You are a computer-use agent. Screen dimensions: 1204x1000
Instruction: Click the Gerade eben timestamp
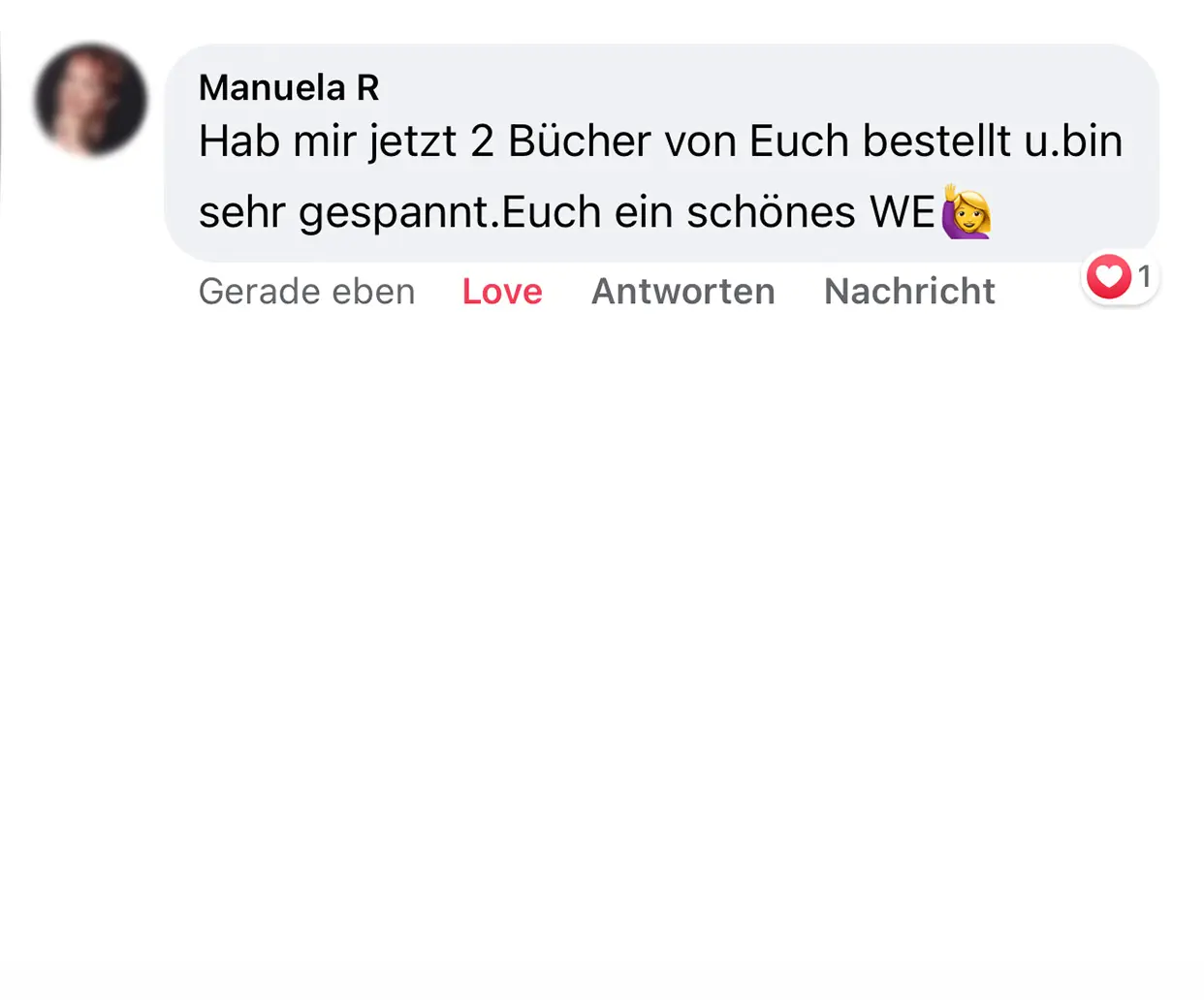tap(306, 291)
